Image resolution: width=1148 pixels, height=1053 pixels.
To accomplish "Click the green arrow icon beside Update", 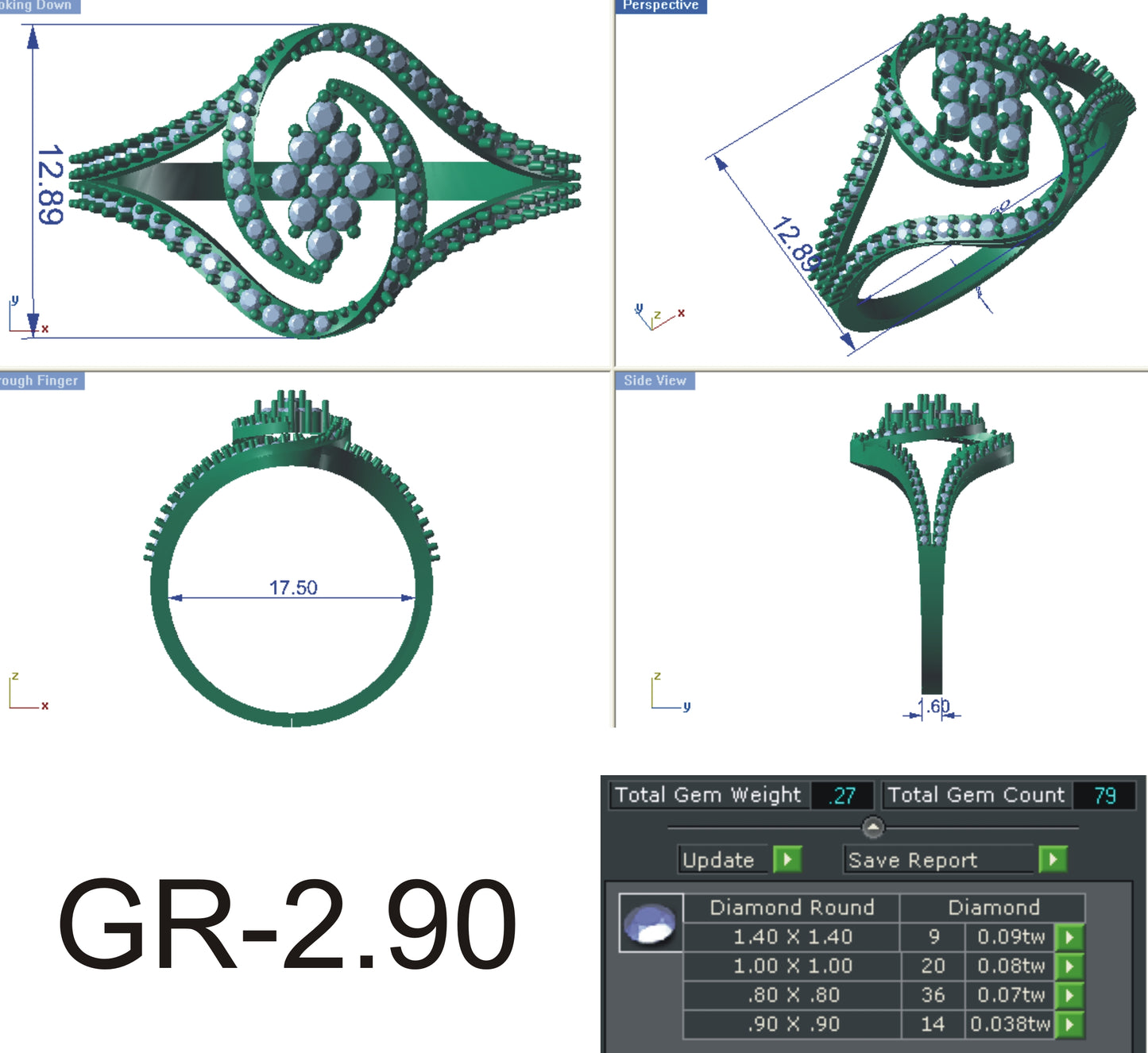I will 787,860.
